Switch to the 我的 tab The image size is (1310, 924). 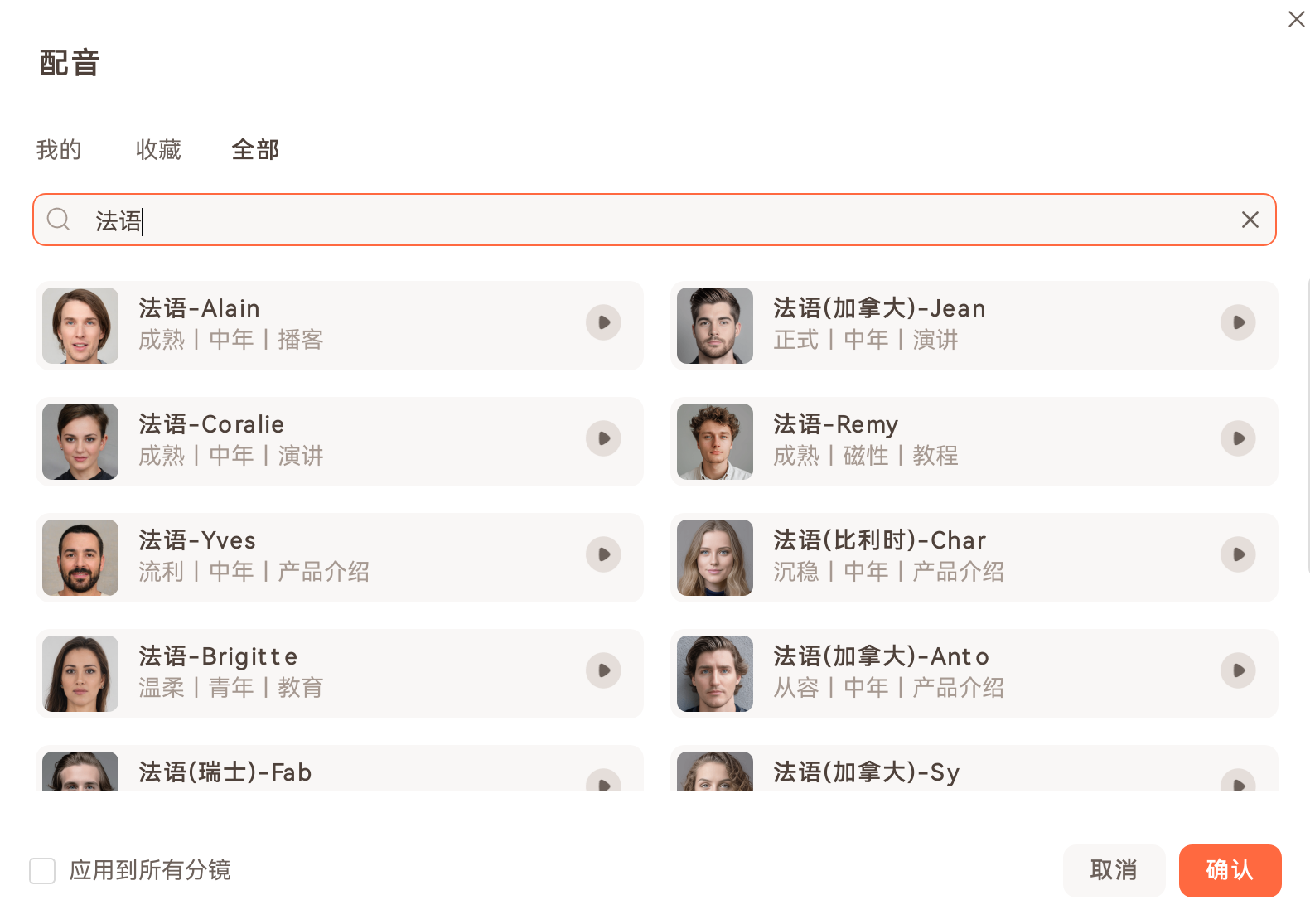59,150
